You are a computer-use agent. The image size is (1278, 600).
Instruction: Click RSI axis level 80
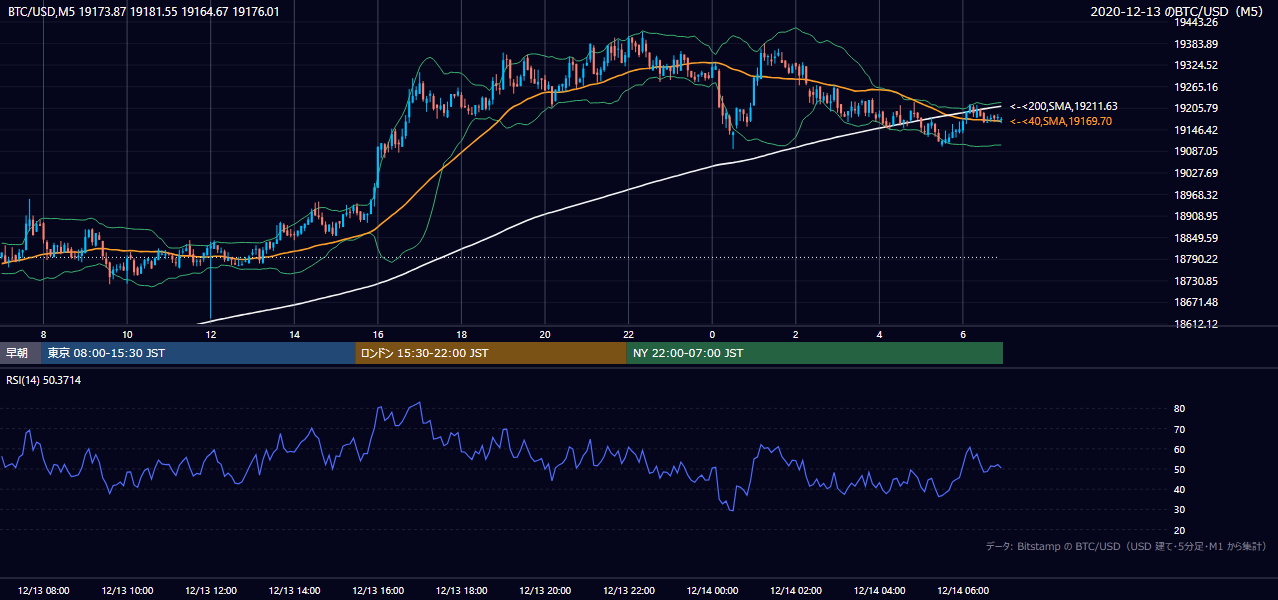[x=1180, y=409]
